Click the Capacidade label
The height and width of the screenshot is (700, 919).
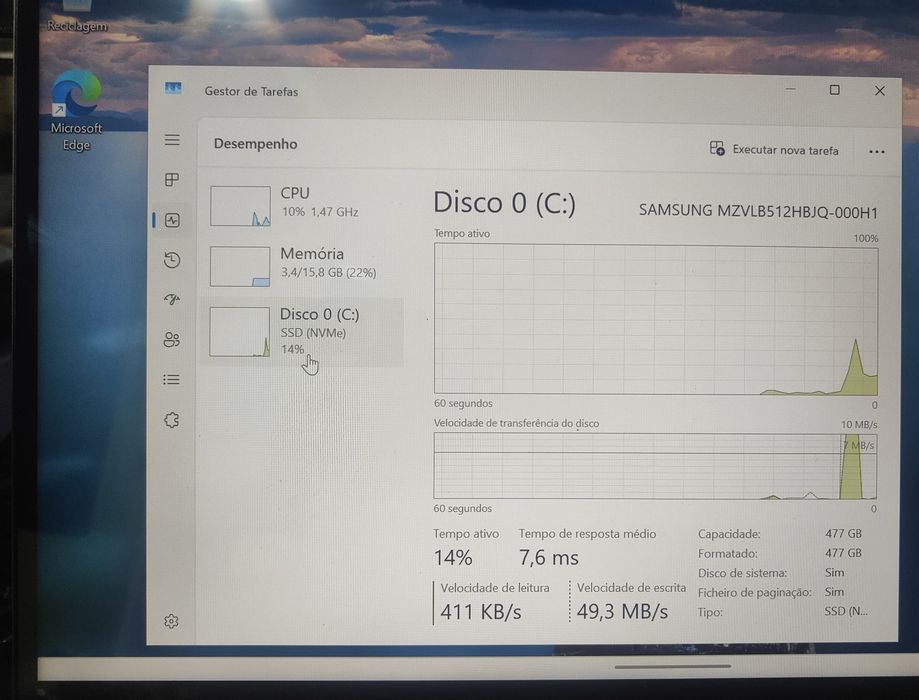click(729, 534)
